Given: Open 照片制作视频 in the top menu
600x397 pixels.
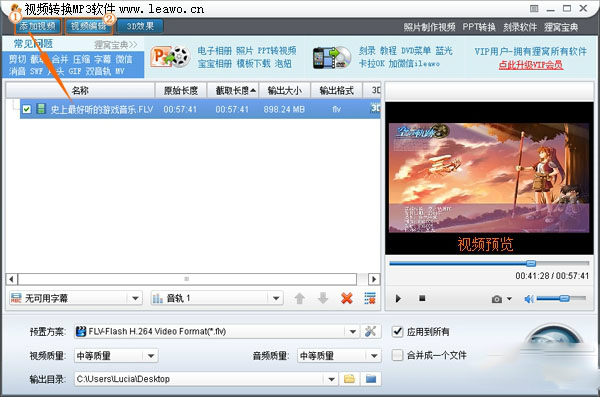Looking at the screenshot, I should [429, 27].
